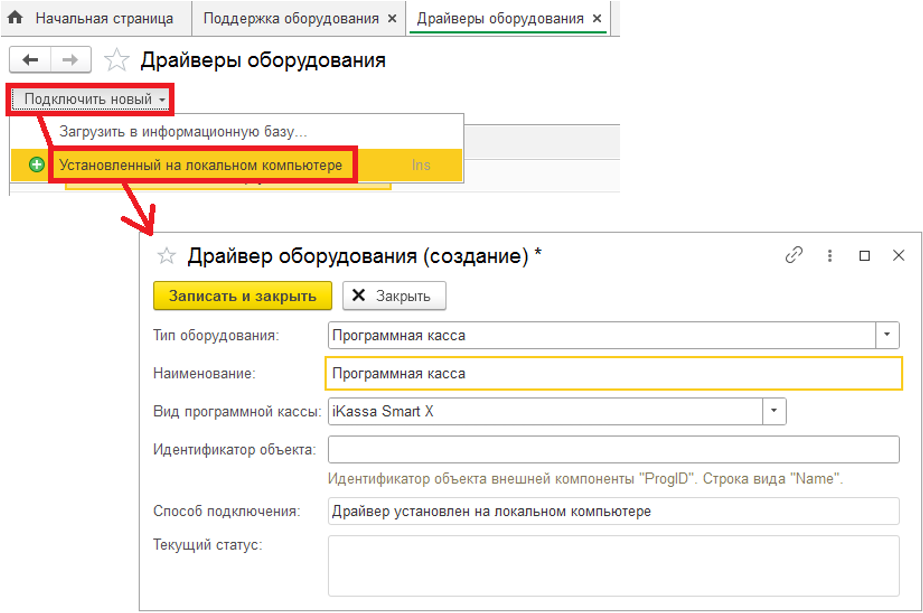Click the forward navigation arrow
Viewport: 923px width, 613px height.
(x=70, y=60)
